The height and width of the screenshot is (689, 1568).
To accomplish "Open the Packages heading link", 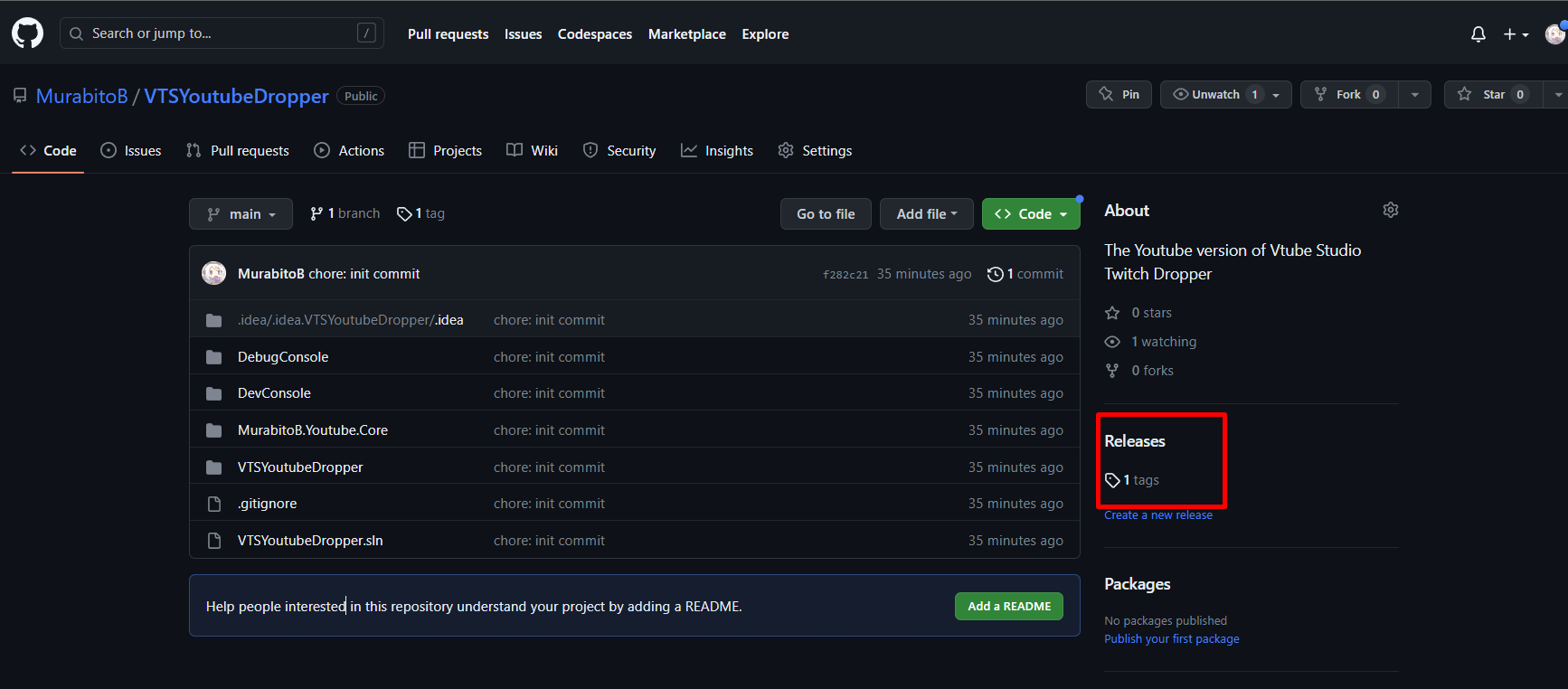I will click(x=1138, y=584).
